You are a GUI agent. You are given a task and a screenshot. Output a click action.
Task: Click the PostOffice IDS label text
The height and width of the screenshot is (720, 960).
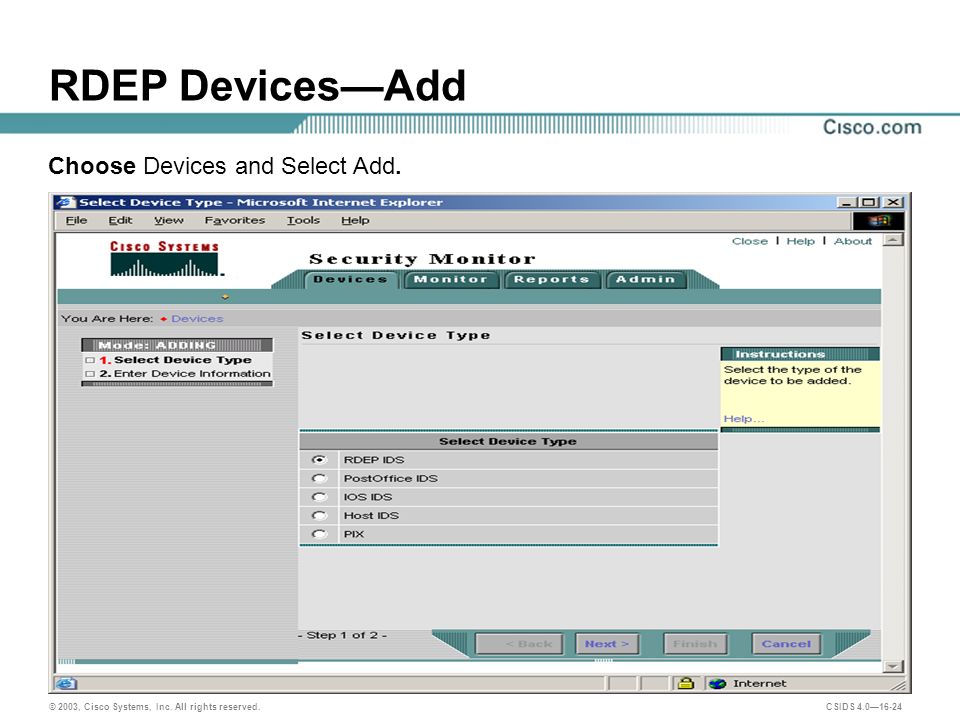(x=391, y=478)
